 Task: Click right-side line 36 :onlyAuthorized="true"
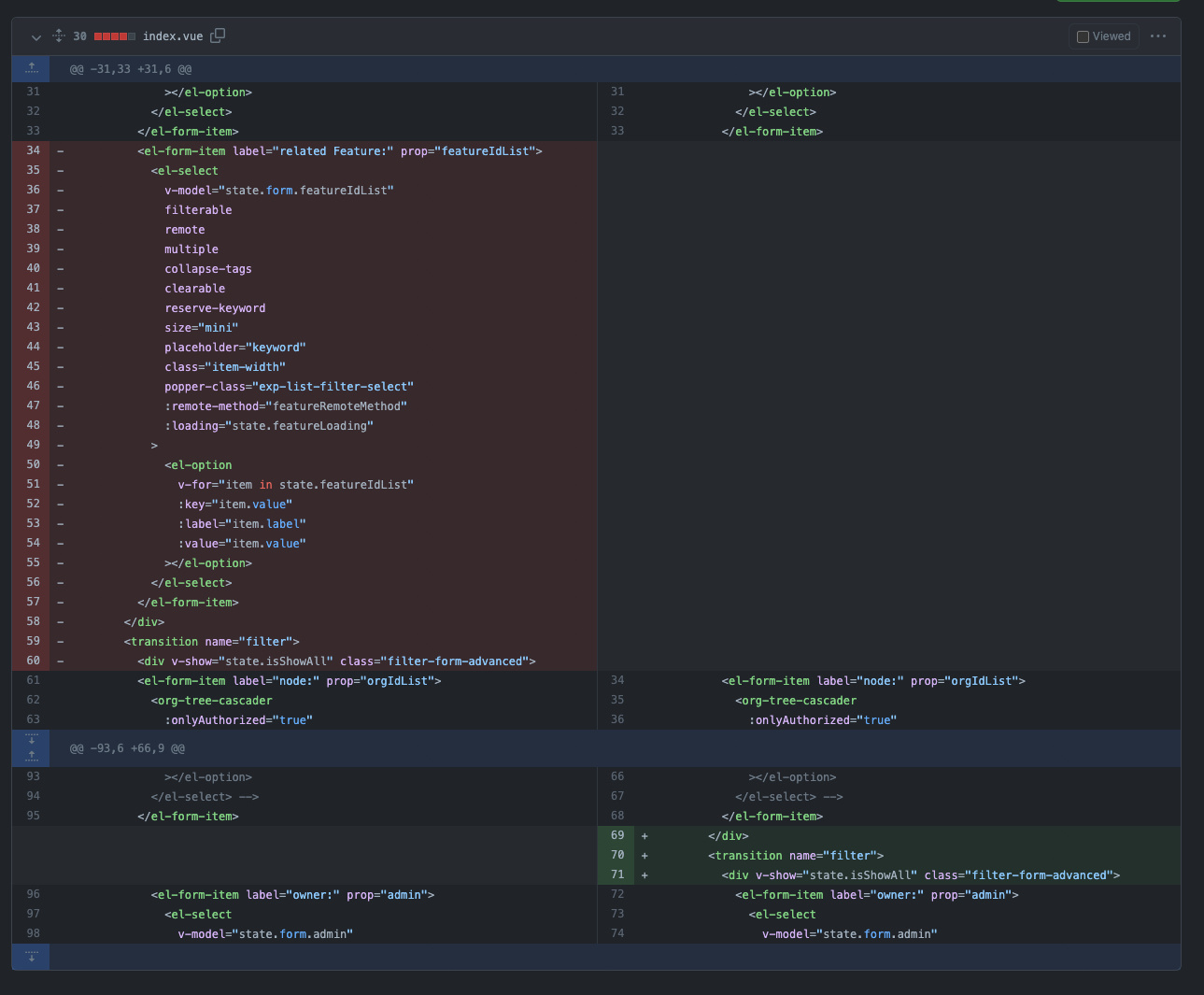coord(822,720)
